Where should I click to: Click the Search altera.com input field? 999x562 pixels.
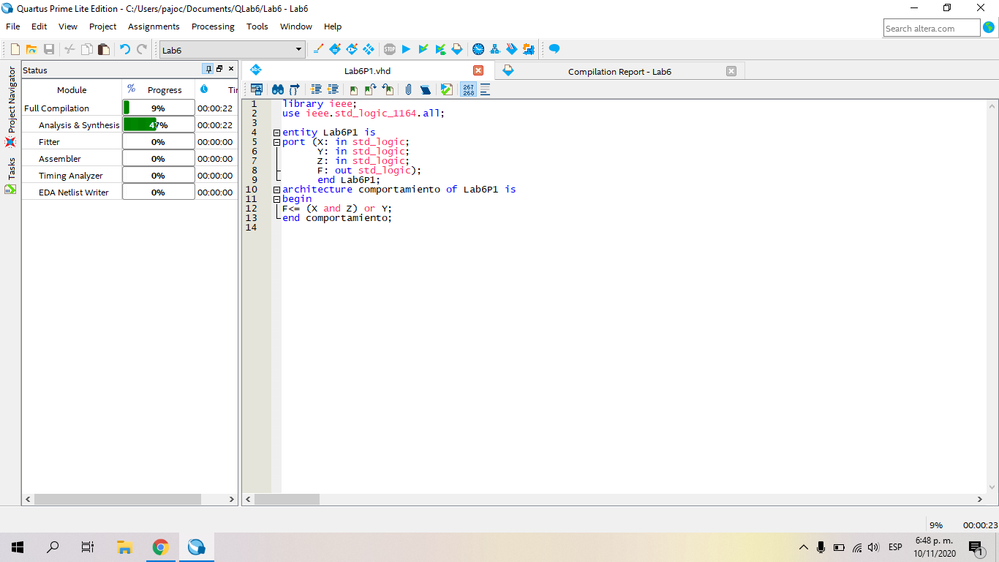(931, 28)
